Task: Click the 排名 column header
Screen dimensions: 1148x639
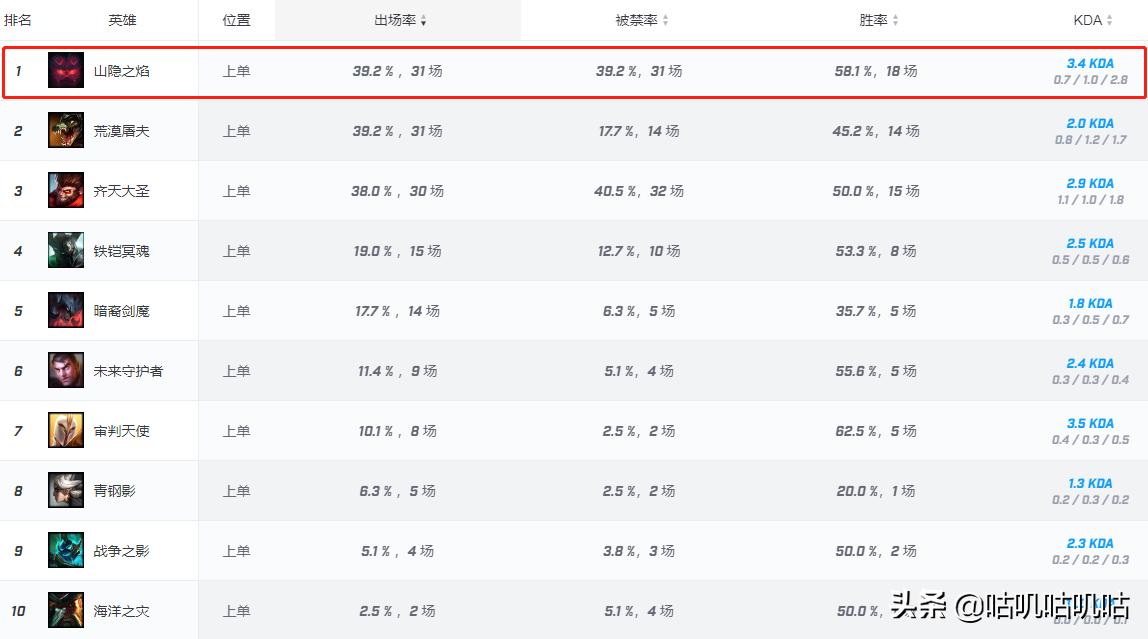Action: click(18, 20)
